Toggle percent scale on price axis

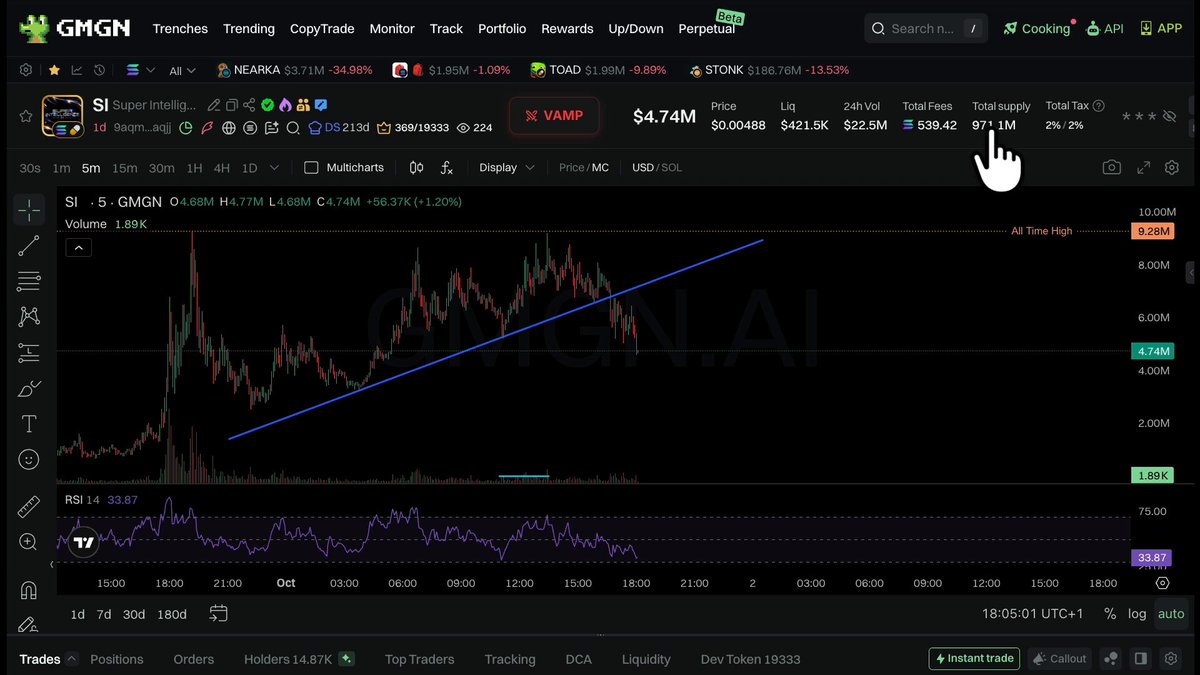click(x=1110, y=614)
